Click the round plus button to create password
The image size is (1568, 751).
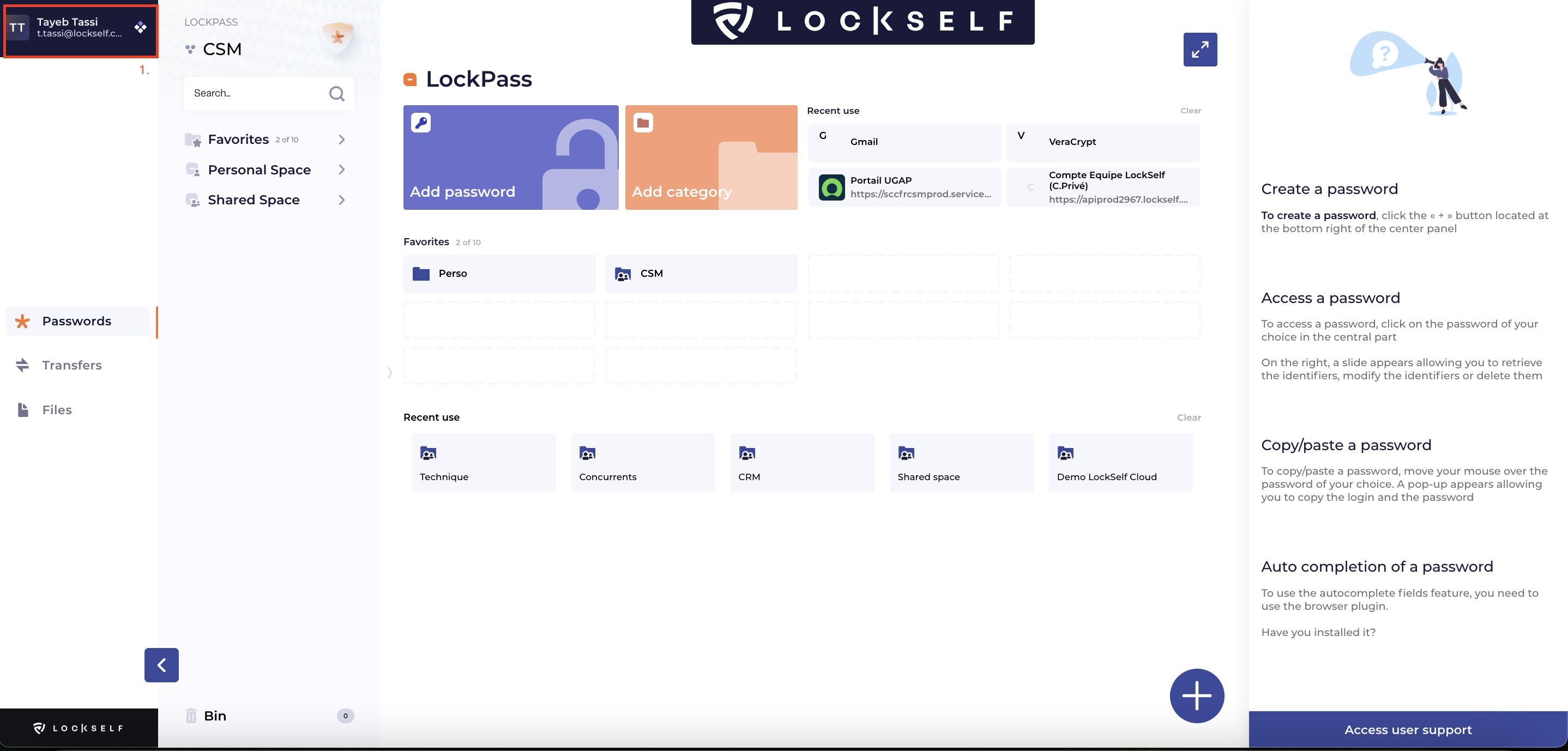(x=1197, y=695)
